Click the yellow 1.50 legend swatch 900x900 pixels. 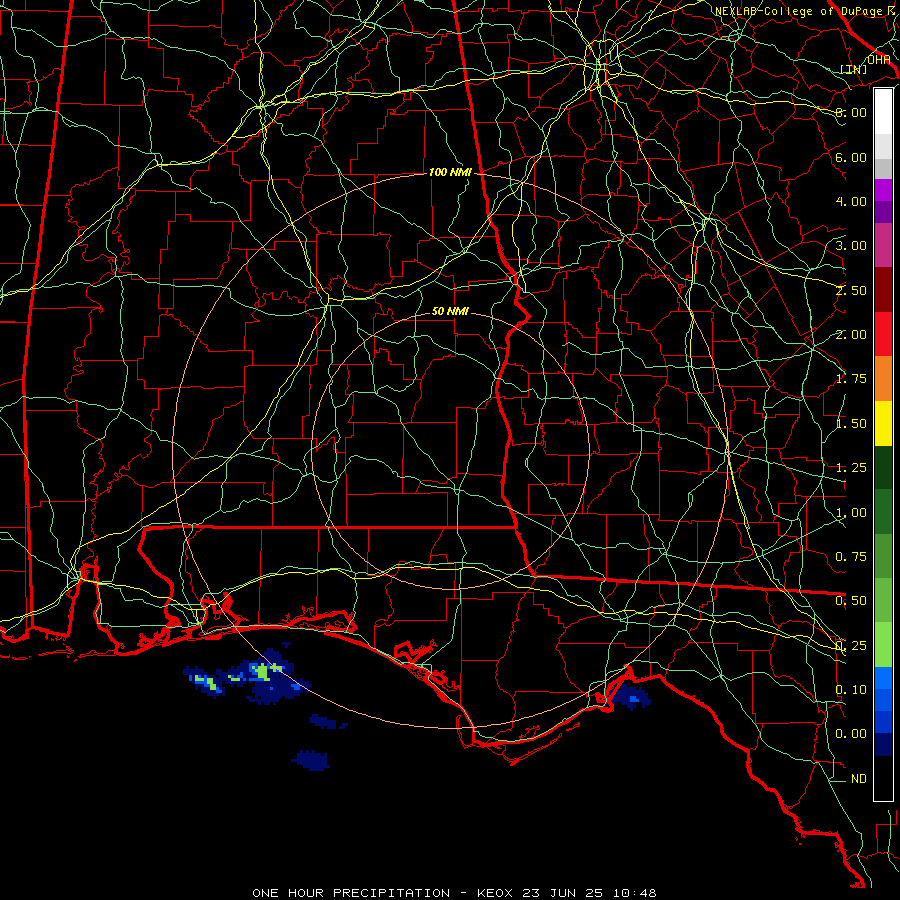point(883,424)
